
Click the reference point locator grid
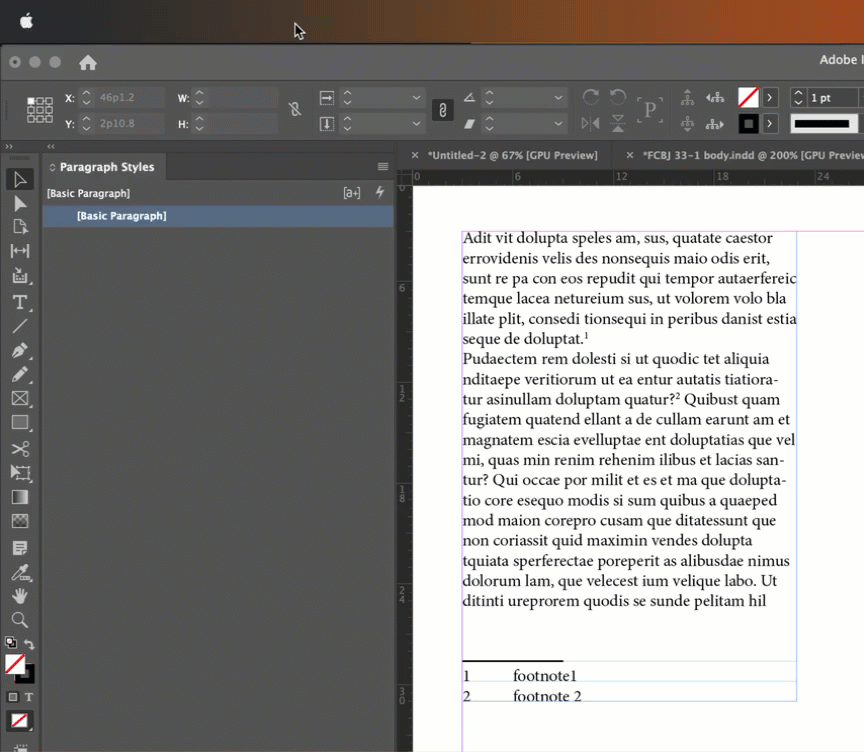[x=40, y=110]
